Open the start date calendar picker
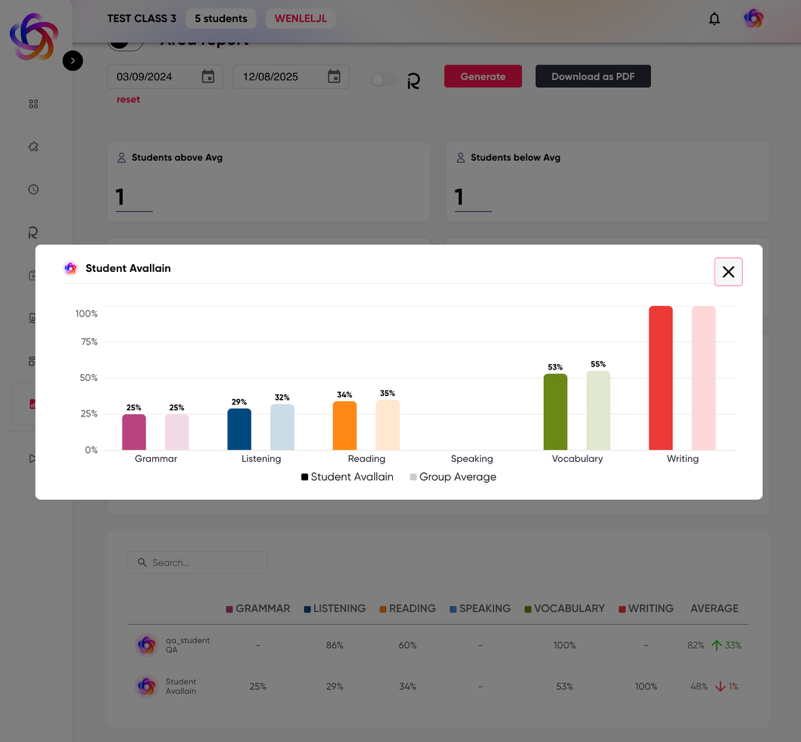This screenshot has height=742, width=801. tap(208, 77)
